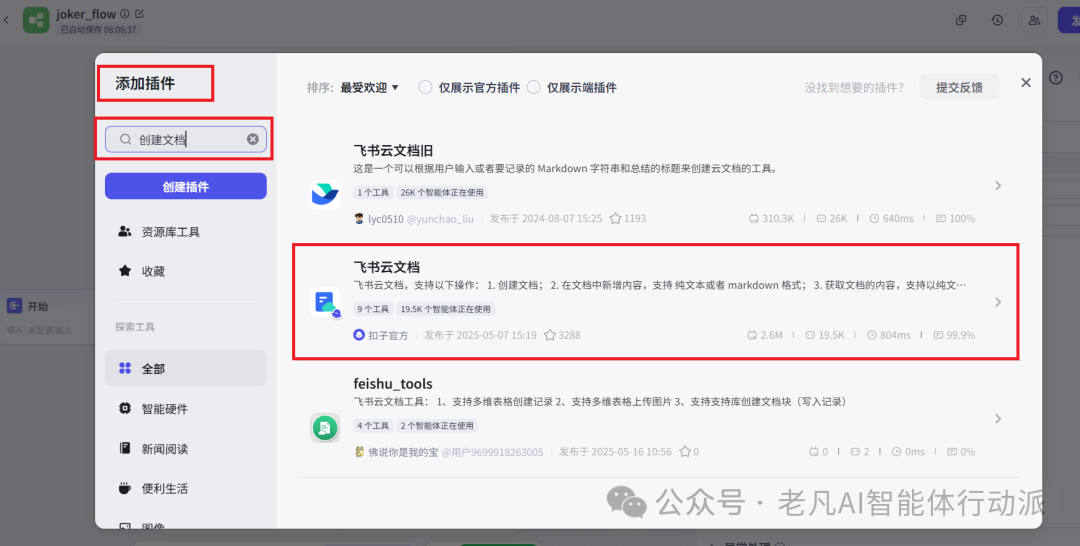Click the 提交反馈 button
Screen dimensions: 1080x546
(959, 87)
